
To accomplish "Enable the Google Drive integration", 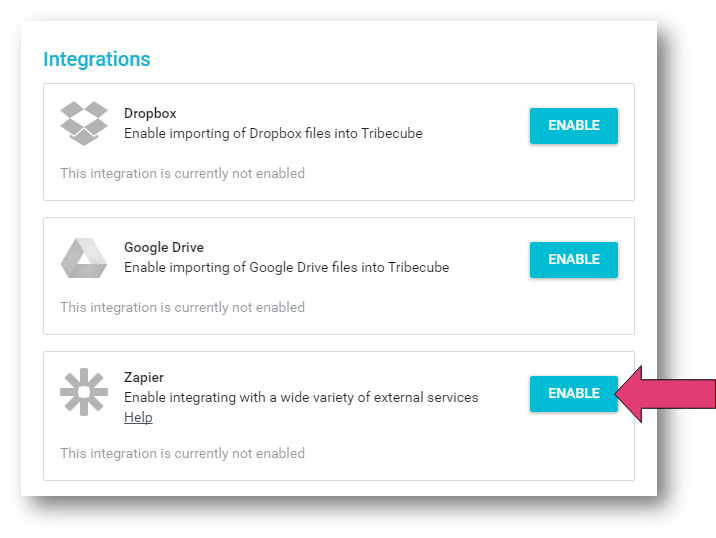I will click(574, 259).
